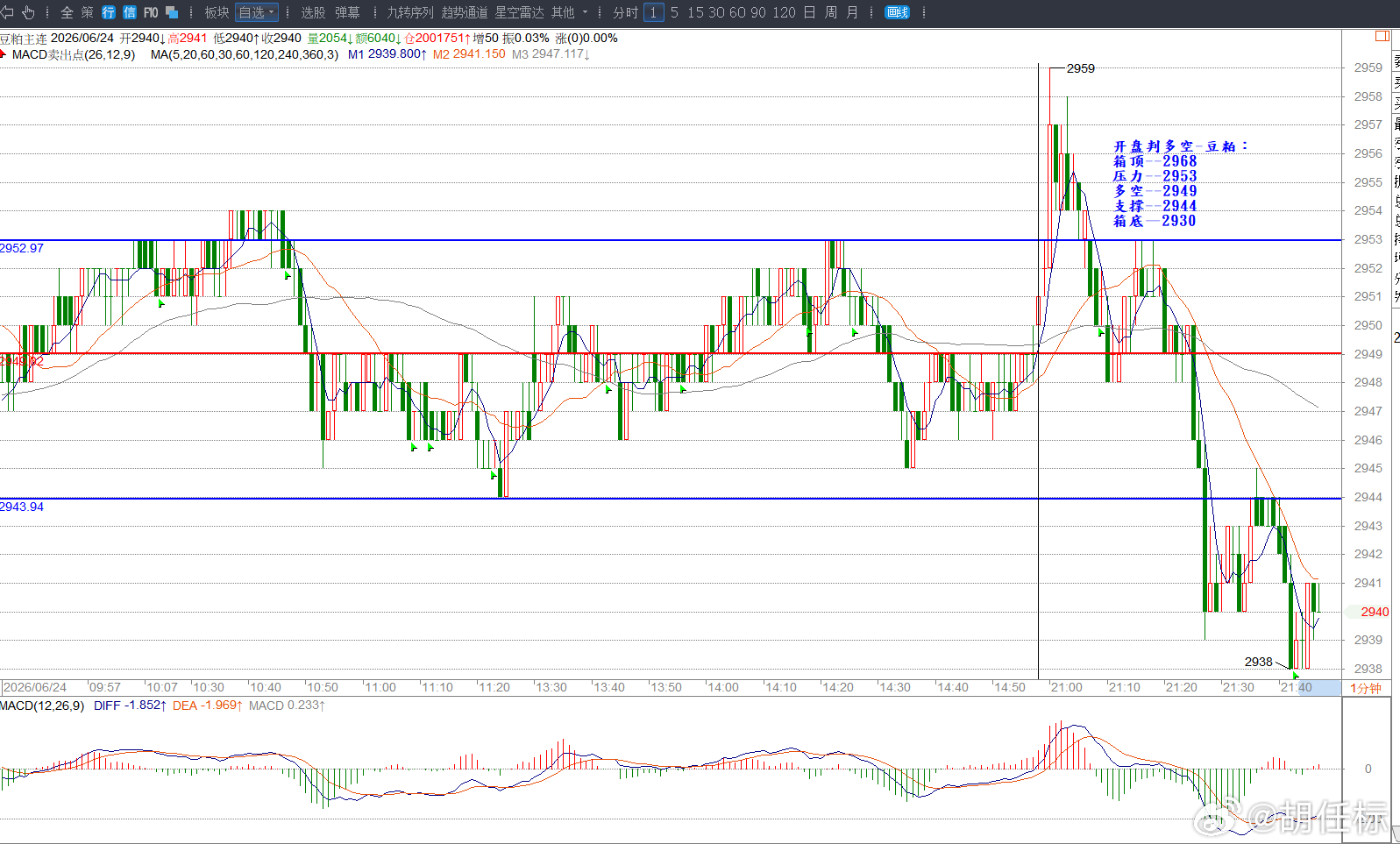Switch to 分时 time-share view
The width and height of the screenshot is (1400, 851).
click(x=625, y=12)
